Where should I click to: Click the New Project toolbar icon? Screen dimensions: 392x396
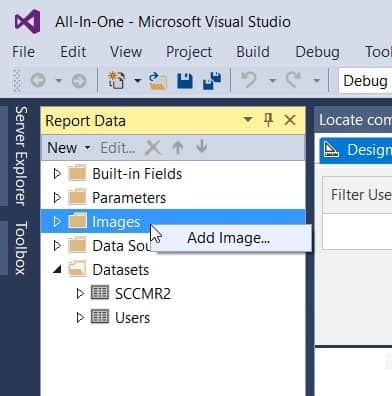116,80
